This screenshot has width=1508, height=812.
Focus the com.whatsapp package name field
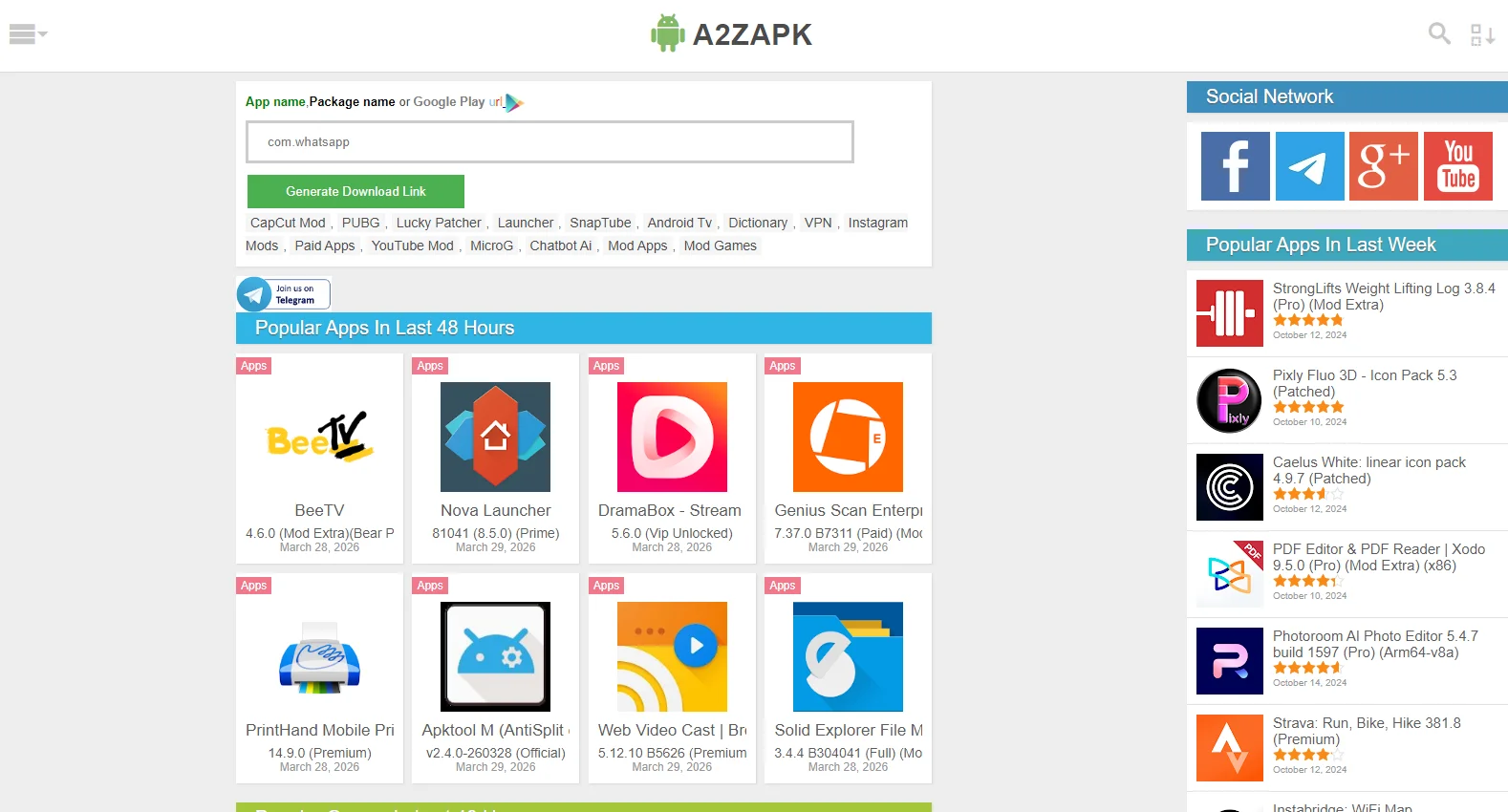[x=549, y=141]
